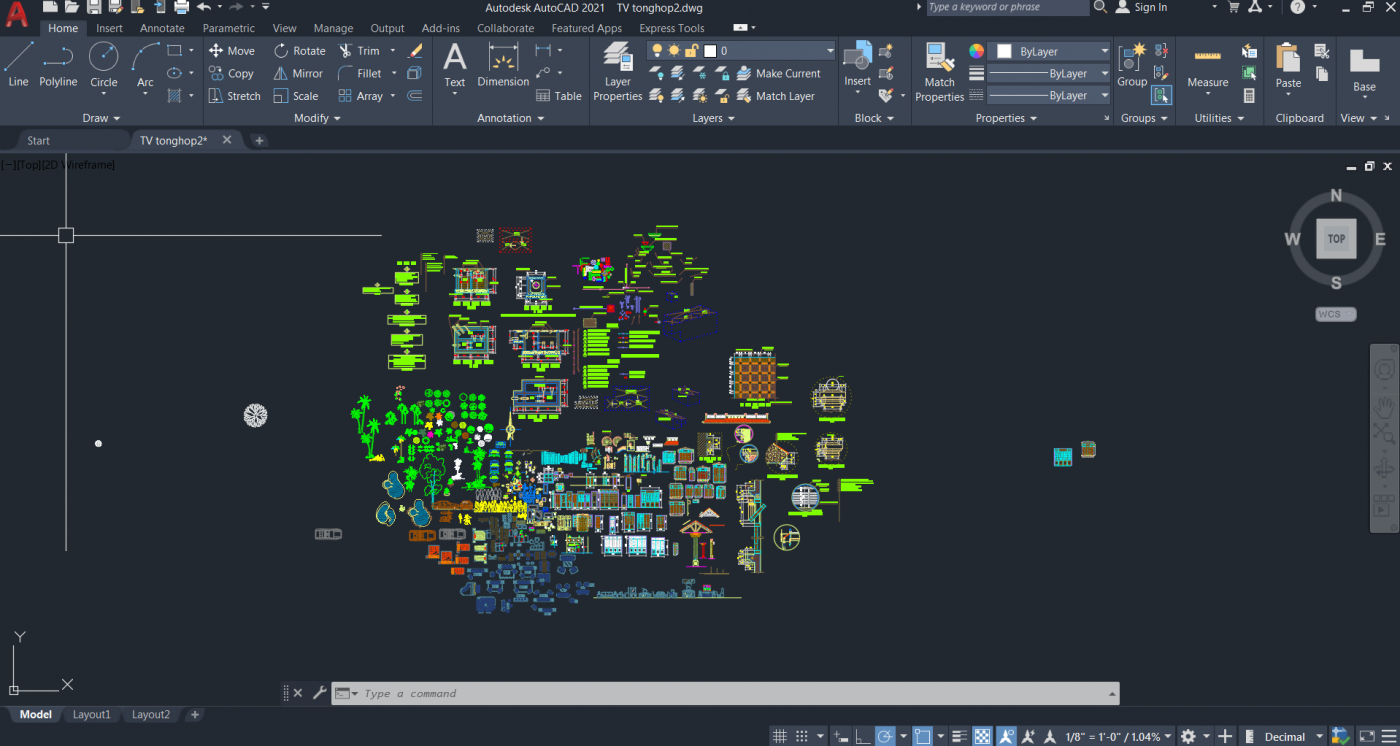Toggle lineweight display in status bar
1400x746 pixels.
coord(958,737)
